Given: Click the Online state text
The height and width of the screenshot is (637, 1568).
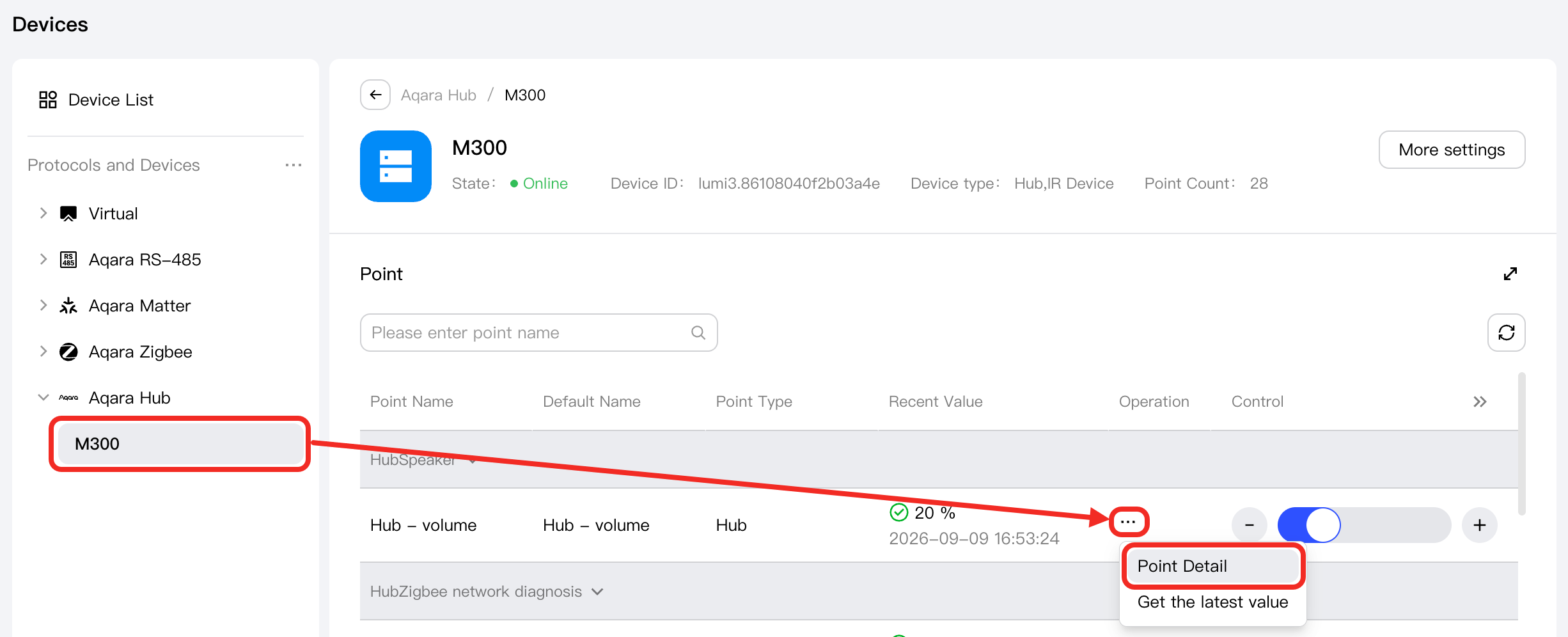Looking at the screenshot, I should [545, 184].
